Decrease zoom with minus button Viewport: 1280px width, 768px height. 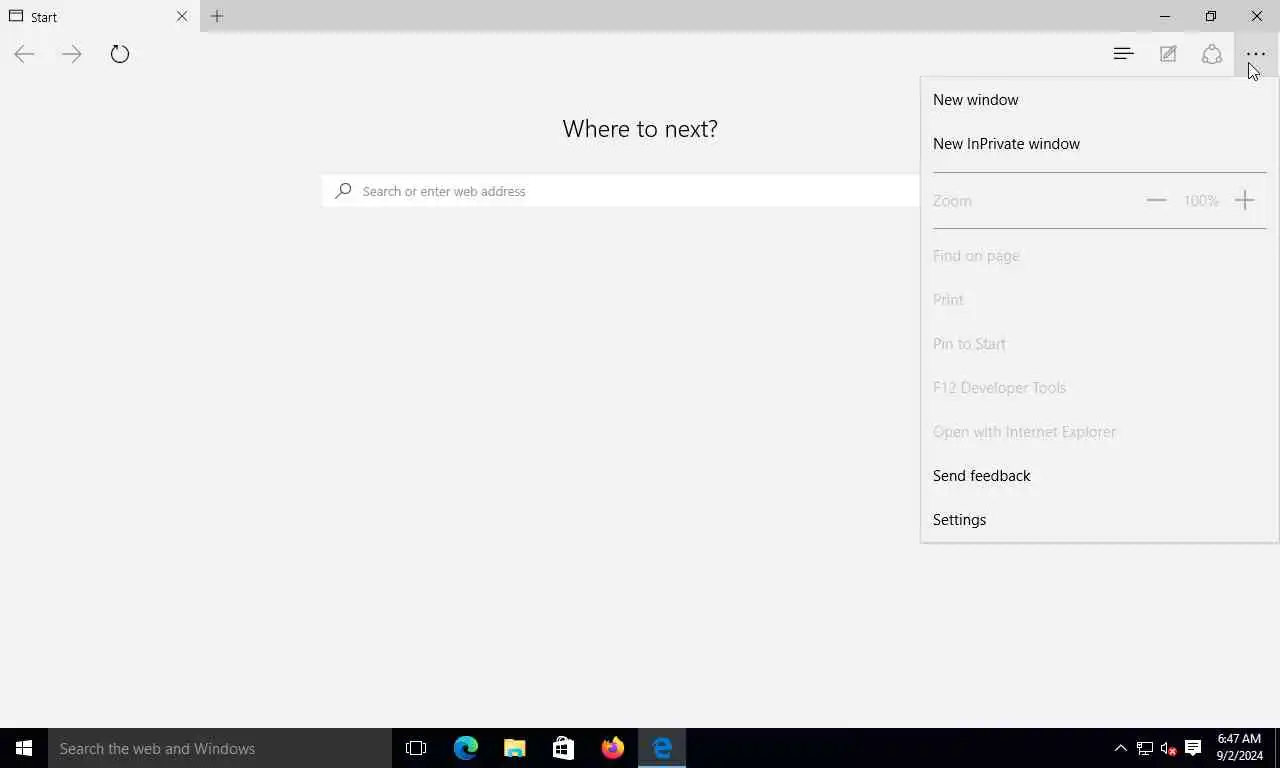click(1156, 200)
